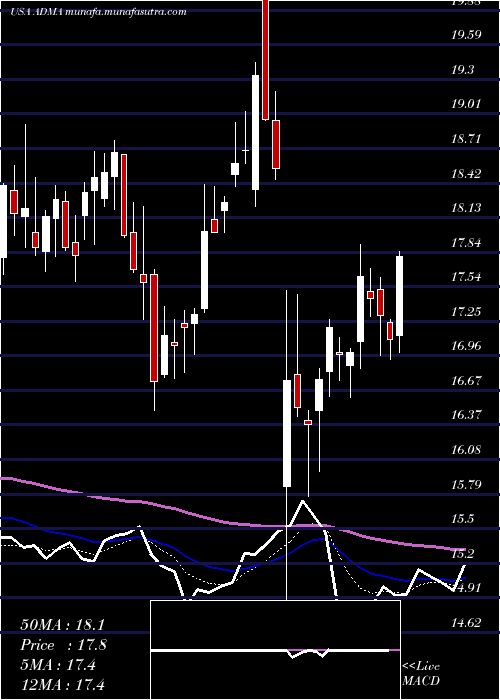Select the 12MA : 17.4 readout
This screenshot has height=700, width=500.
tap(62, 684)
